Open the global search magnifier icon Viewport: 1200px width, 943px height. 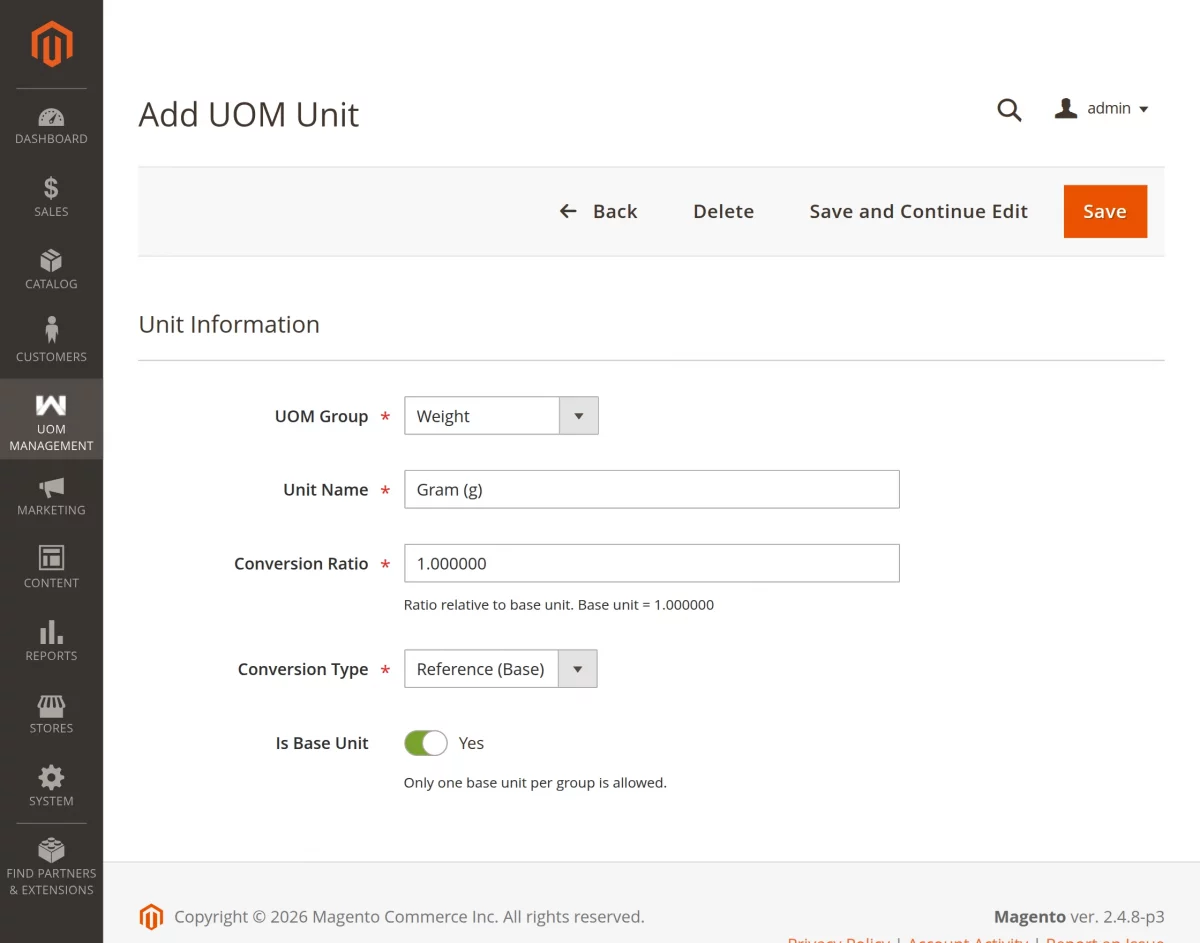[x=1009, y=110]
